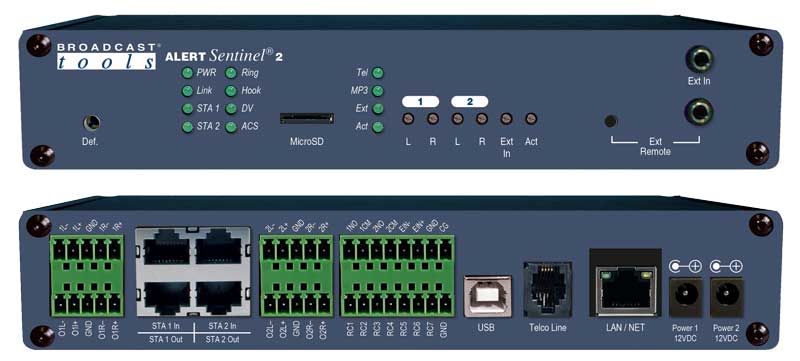Click the O2R+ screw terminal
Image resolution: width=800 pixels, height=361 pixels.
click(323, 304)
